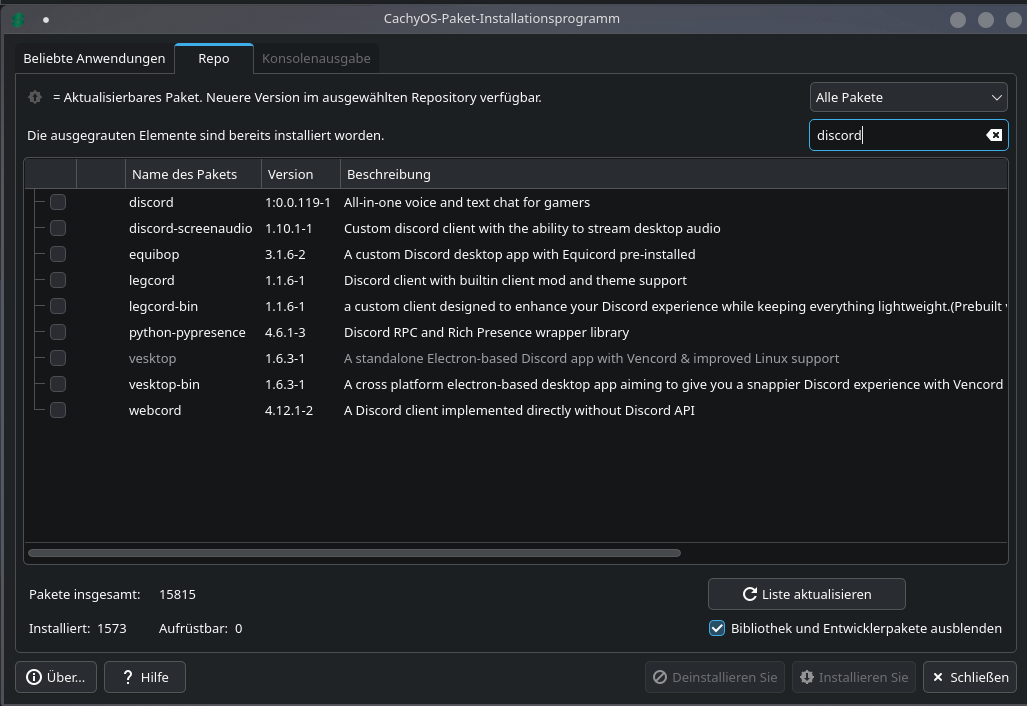Open the Über info dialog
This screenshot has height=706, width=1027.
click(x=56, y=677)
